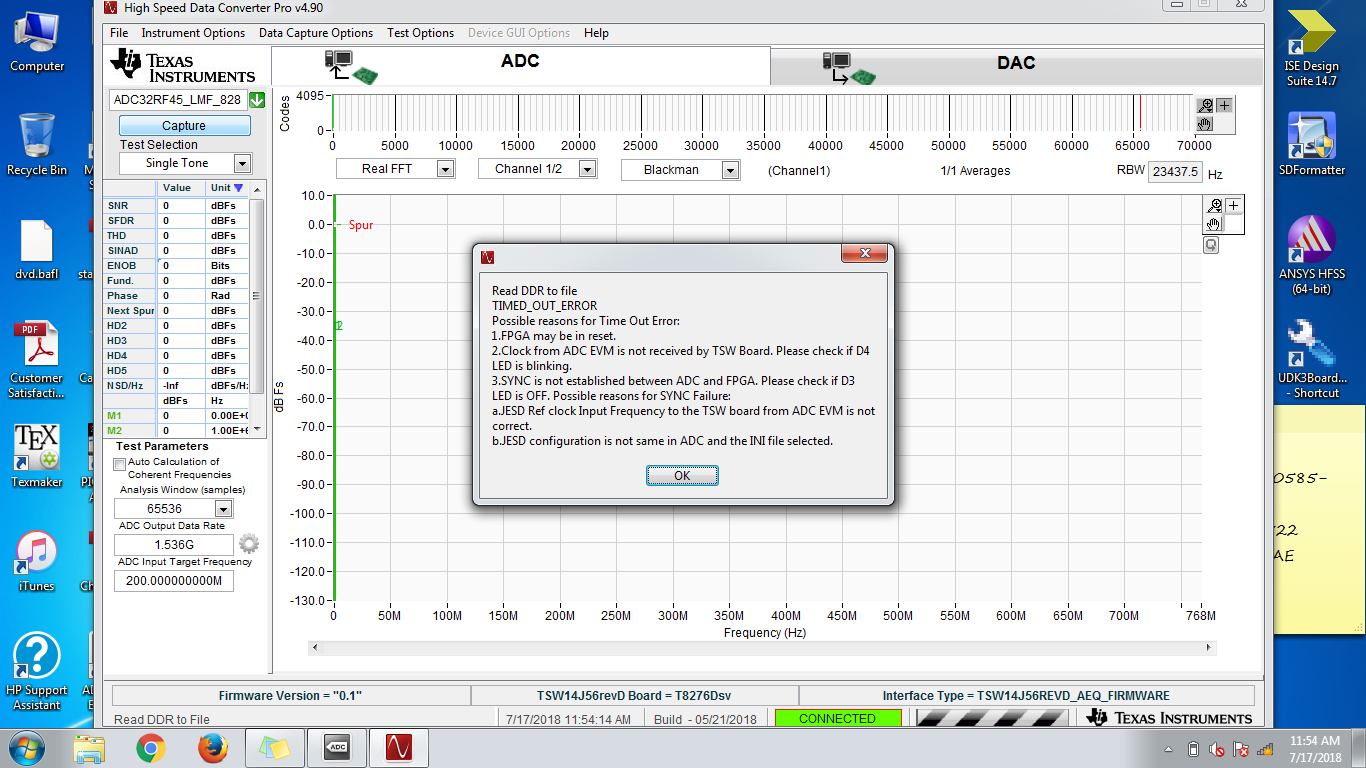
Task: Open the Instrument Options menu
Action: point(193,33)
